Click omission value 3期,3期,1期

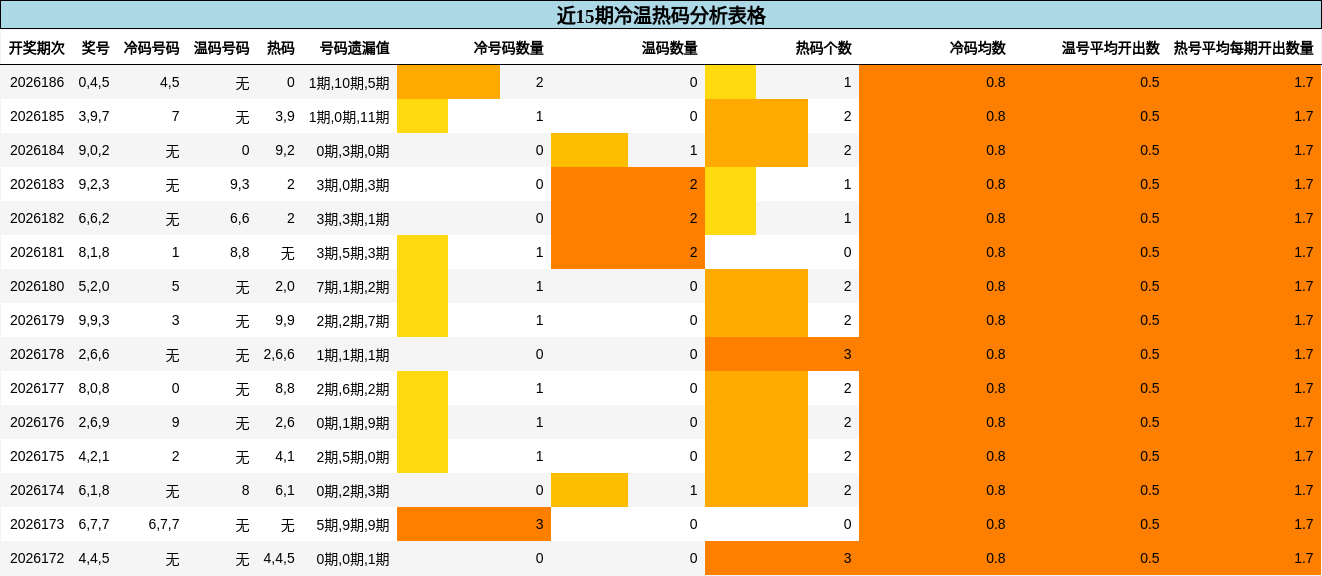[353, 219]
